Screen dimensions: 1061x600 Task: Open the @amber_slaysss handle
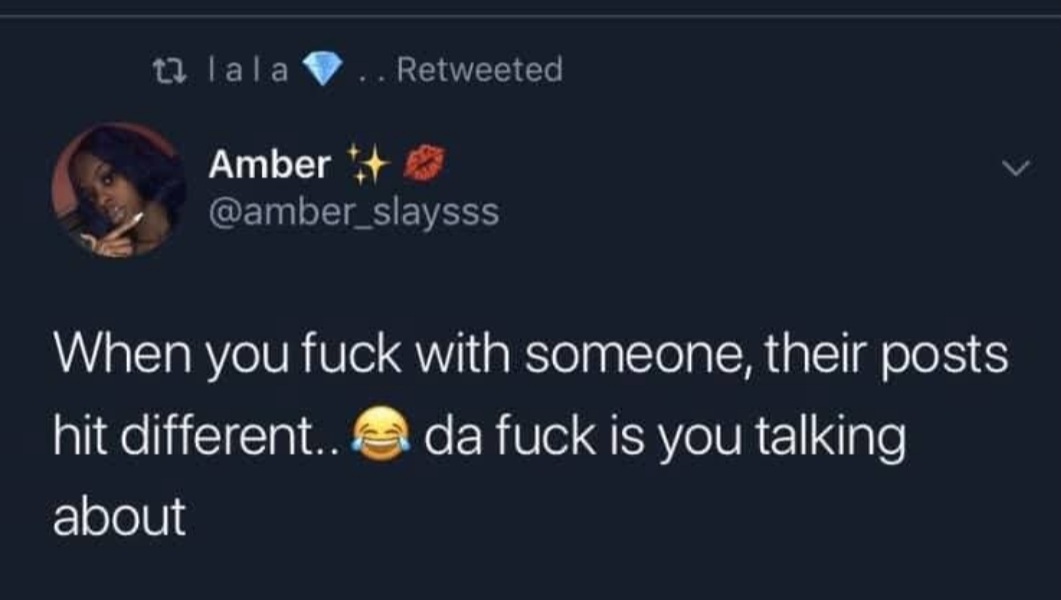tap(354, 212)
